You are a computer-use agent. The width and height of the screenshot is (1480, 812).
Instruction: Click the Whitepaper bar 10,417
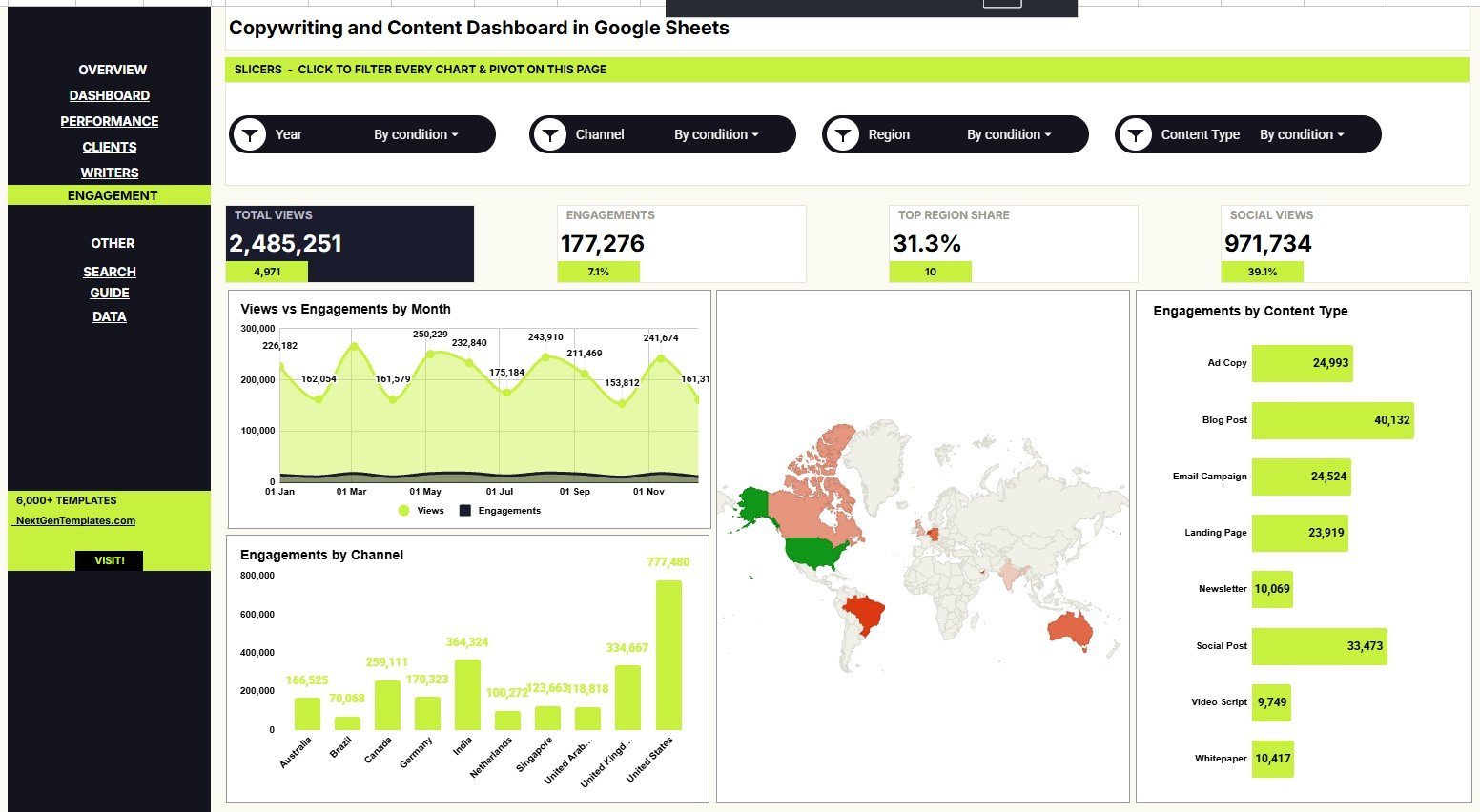coord(1273,759)
